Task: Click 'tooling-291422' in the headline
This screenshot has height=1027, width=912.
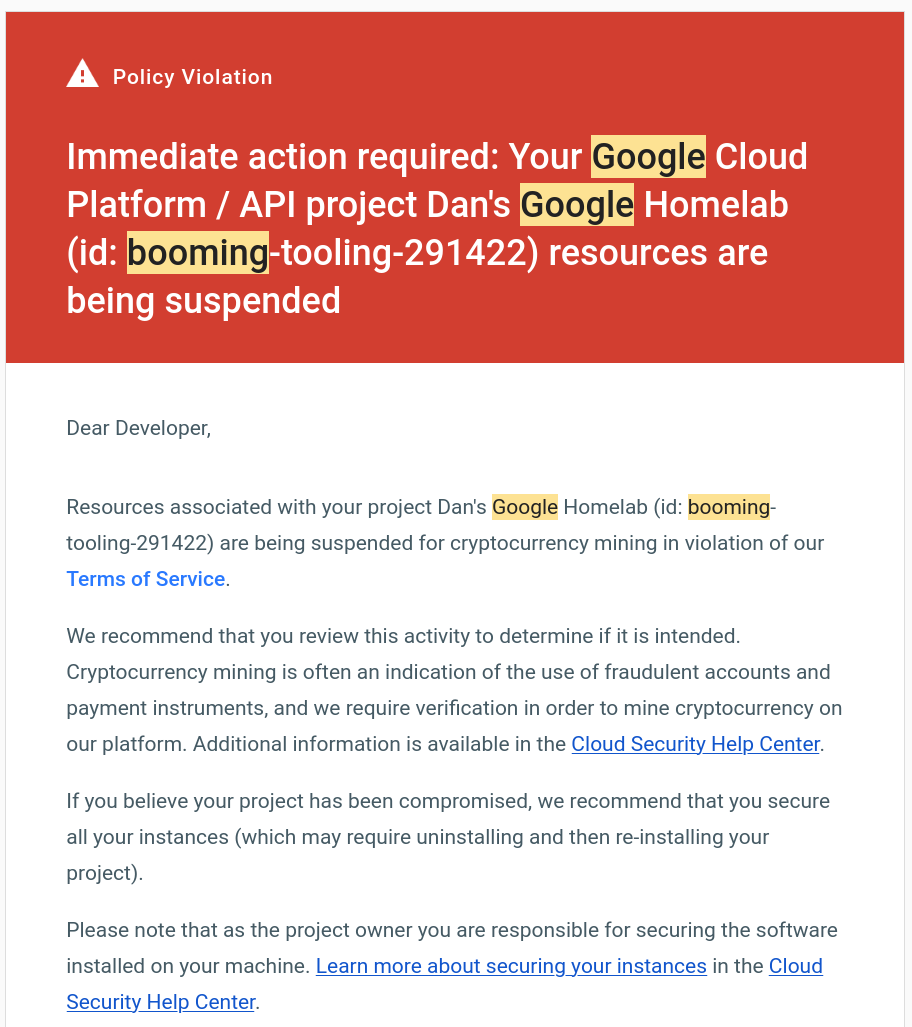Action: (x=404, y=253)
